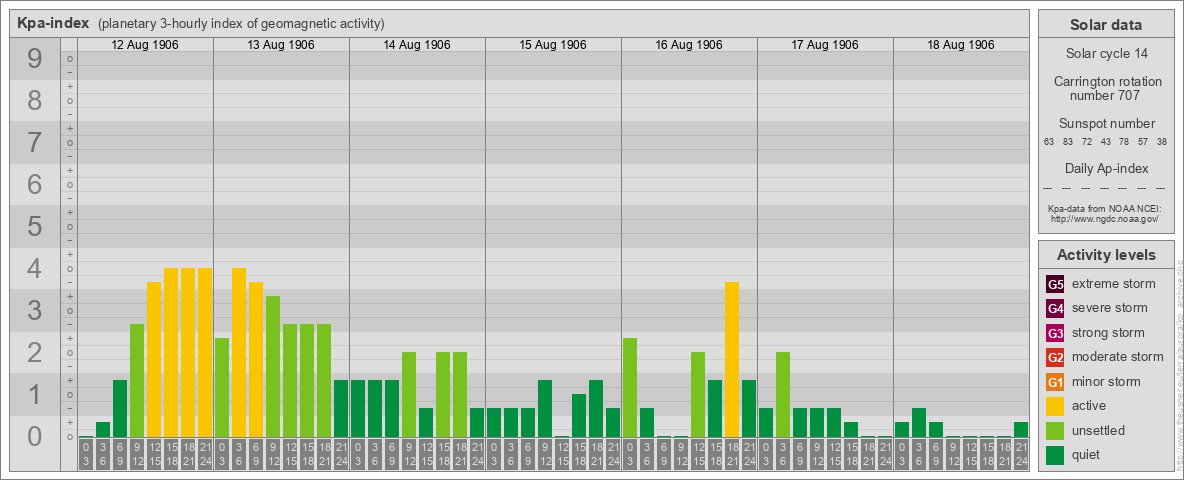Click the Kp scale number 3

pyautogui.click(x=35, y=311)
